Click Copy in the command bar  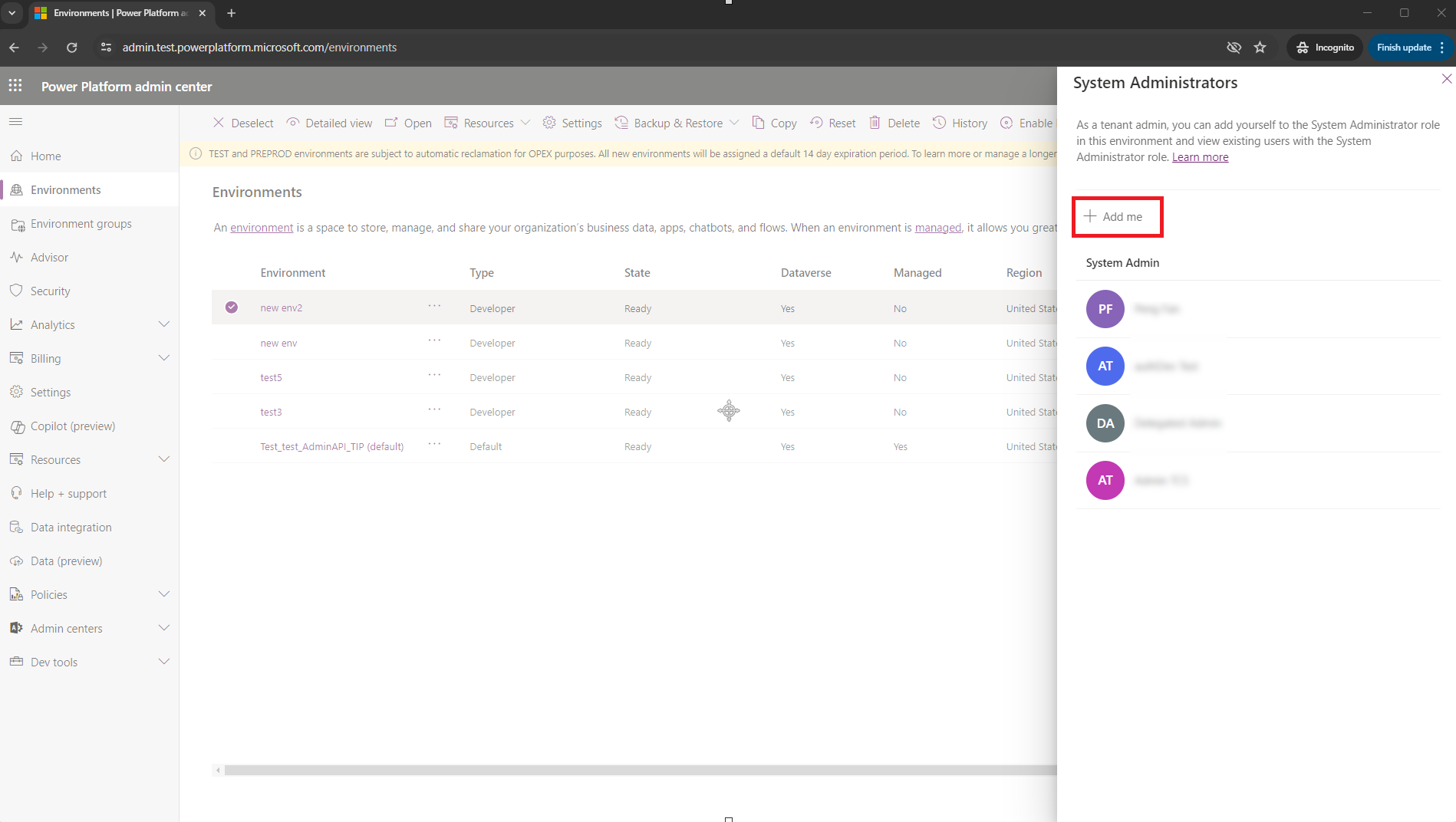pyautogui.click(x=774, y=123)
